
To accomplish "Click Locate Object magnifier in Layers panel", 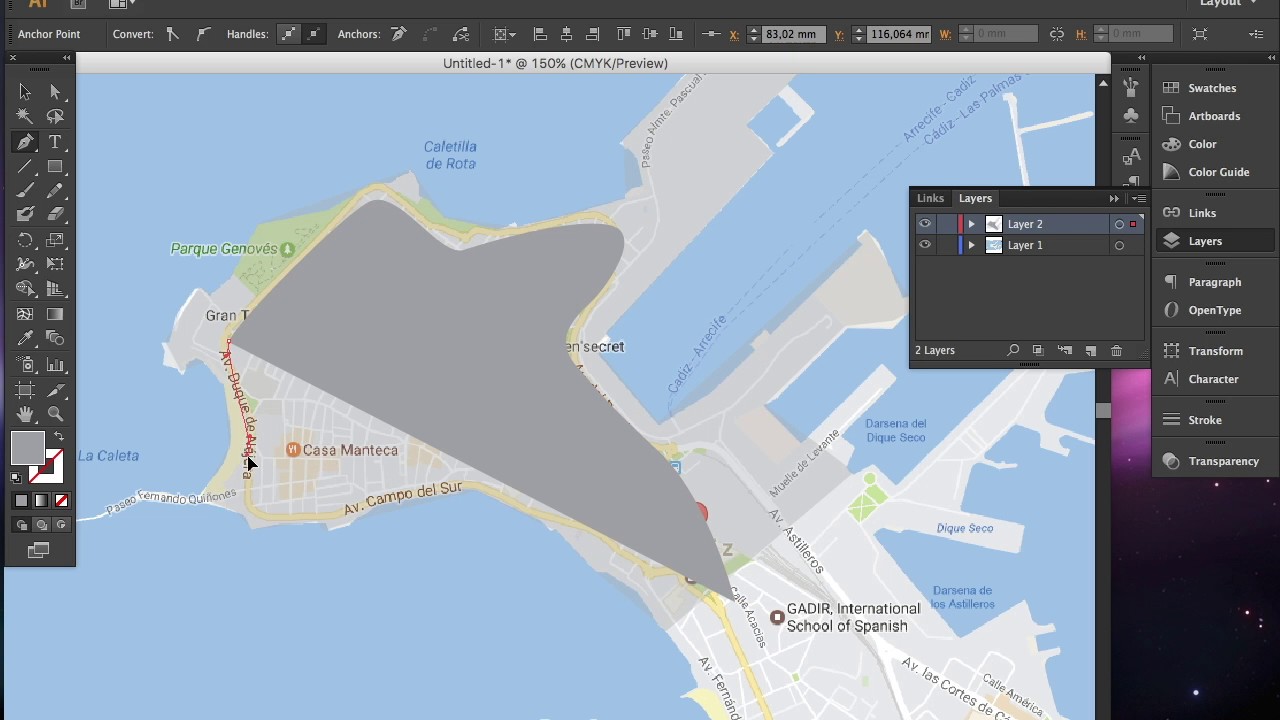I will [x=1013, y=351].
